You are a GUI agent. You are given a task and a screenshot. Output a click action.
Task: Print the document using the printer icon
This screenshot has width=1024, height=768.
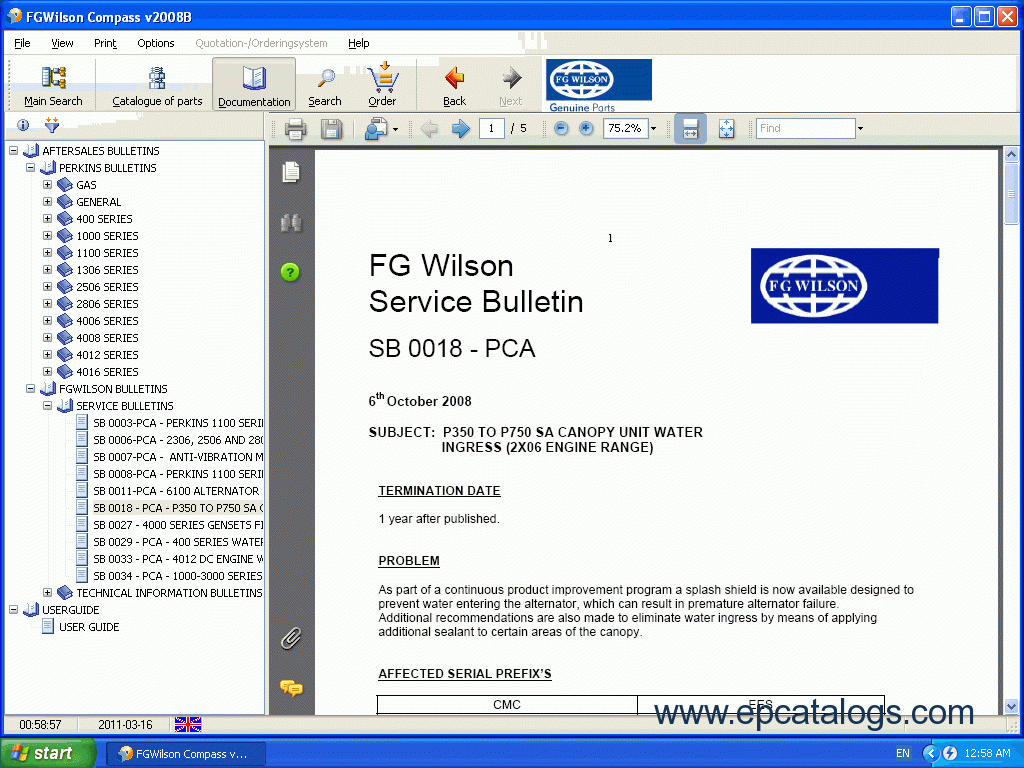click(295, 129)
